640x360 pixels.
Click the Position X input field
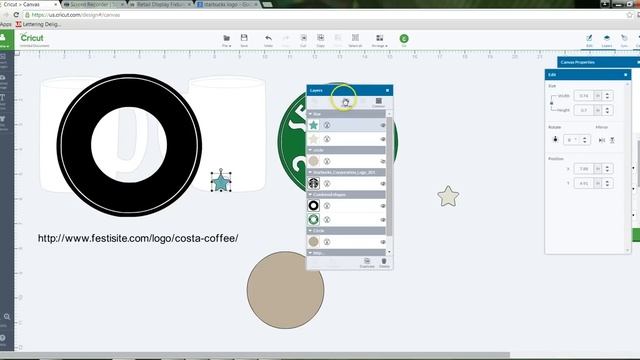coord(584,169)
